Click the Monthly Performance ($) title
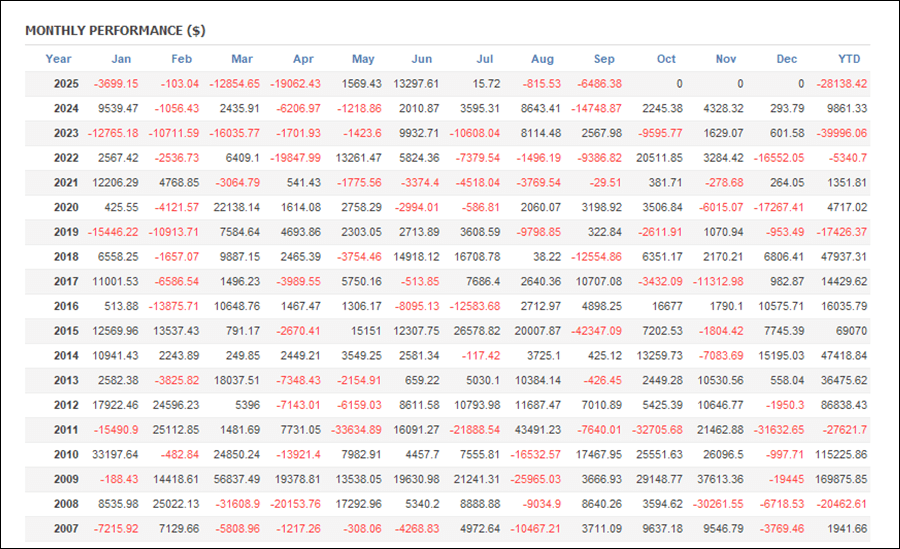The width and height of the screenshot is (900, 549). tap(115, 30)
